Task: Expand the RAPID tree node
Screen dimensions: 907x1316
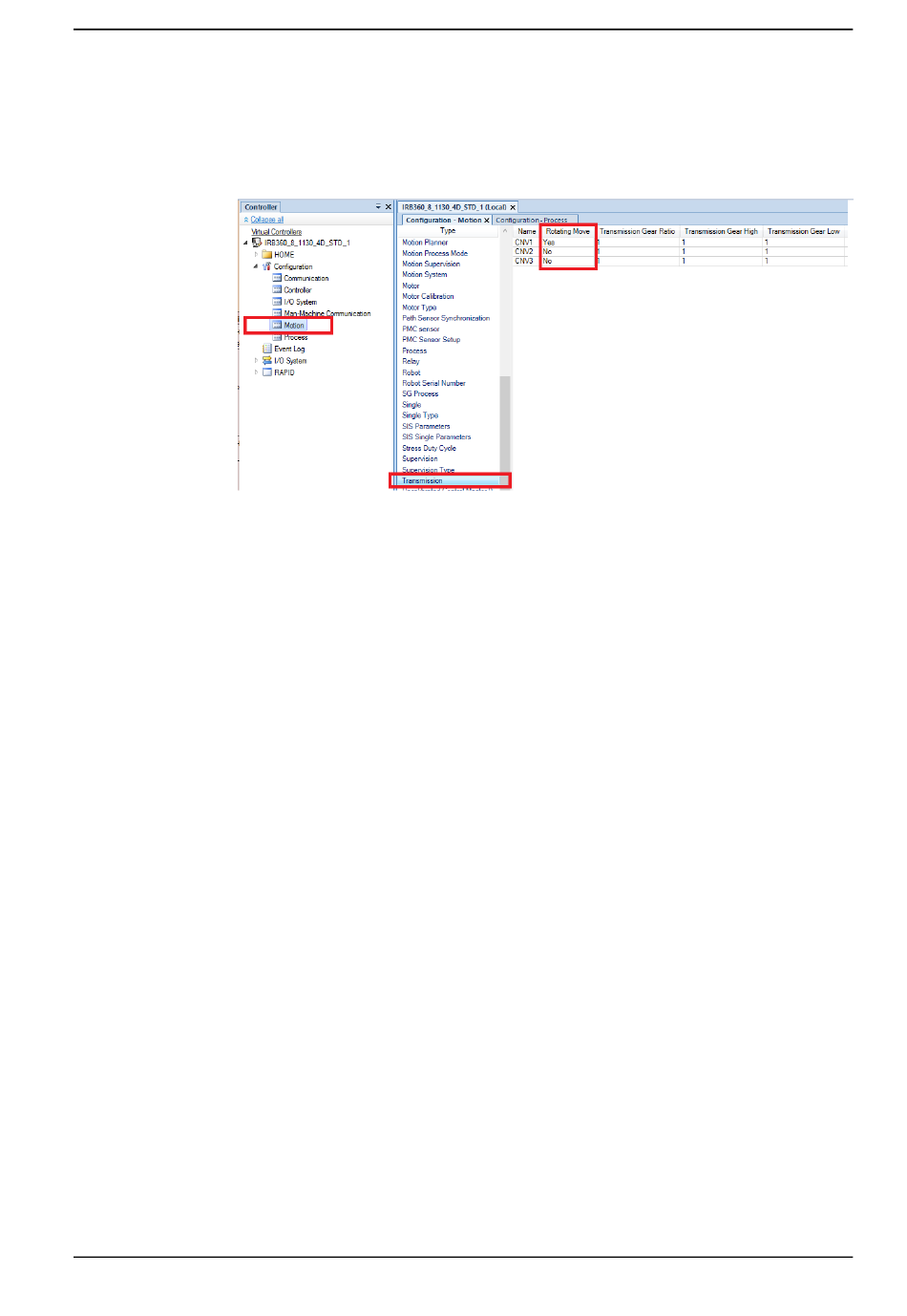Action: click(x=256, y=372)
